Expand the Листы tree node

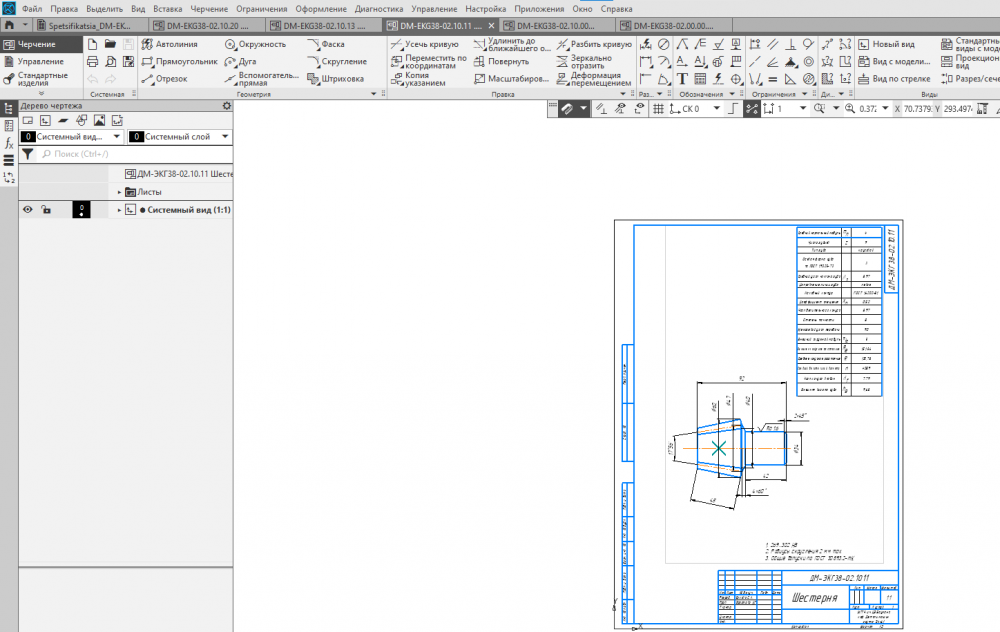click(x=119, y=192)
